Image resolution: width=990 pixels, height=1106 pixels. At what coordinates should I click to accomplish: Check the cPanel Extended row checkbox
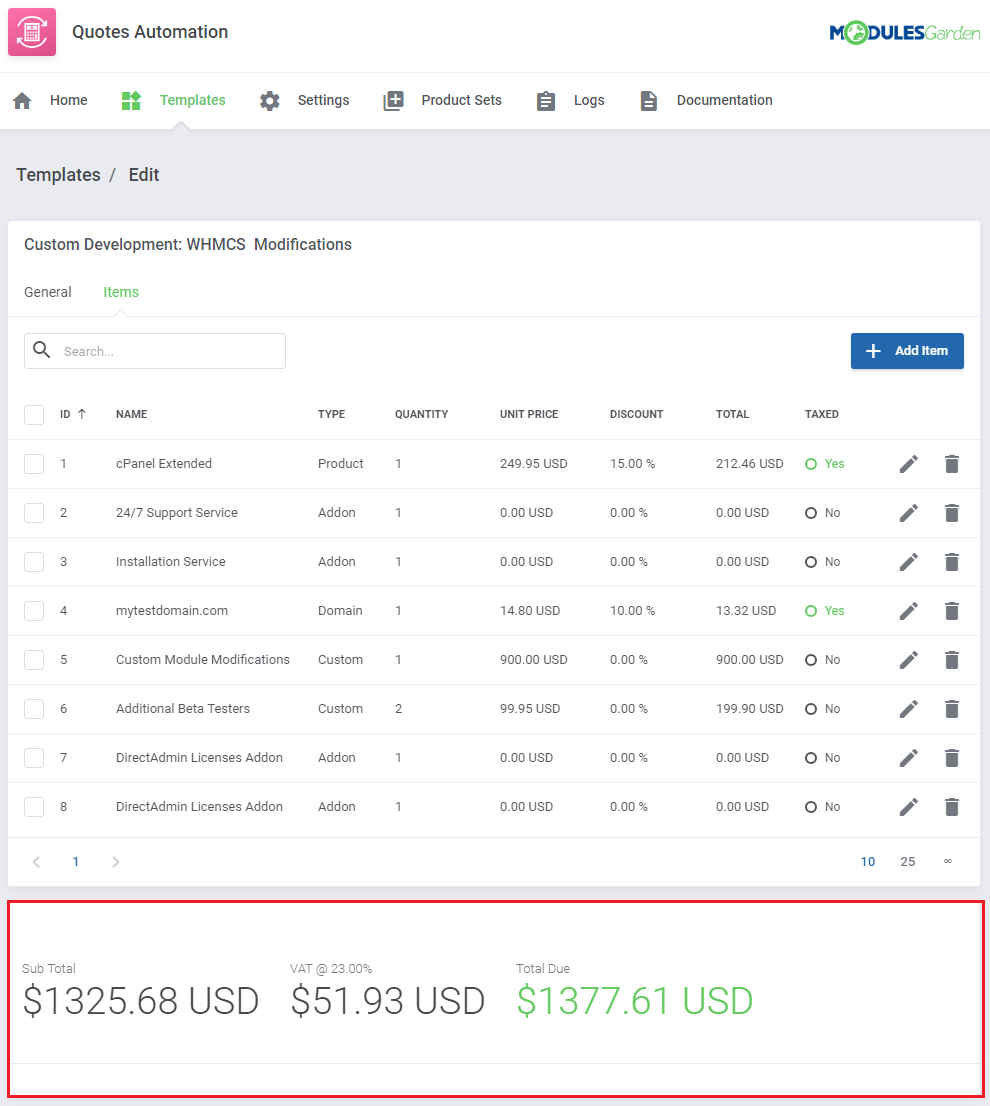(x=34, y=464)
